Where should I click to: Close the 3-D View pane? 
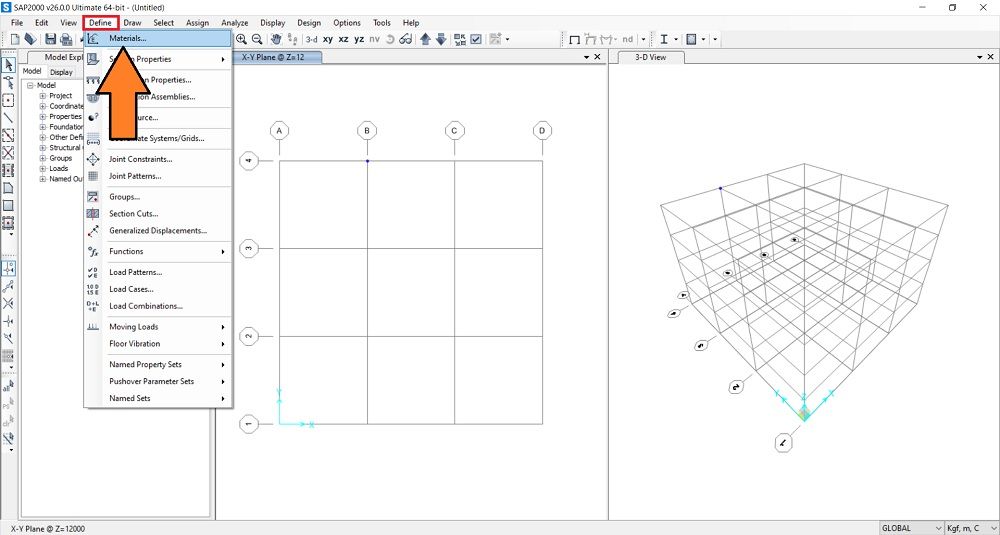point(990,57)
